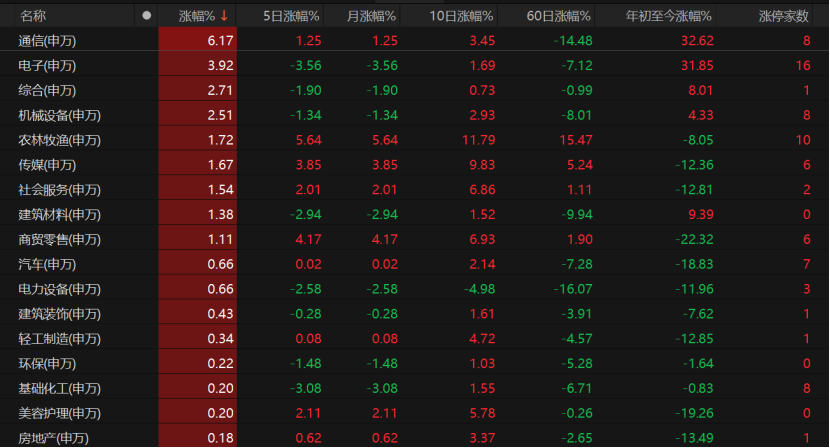The width and height of the screenshot is (830, 448).
Task: Select the 建筑材料(申万) row name
Action: point(59,214)
